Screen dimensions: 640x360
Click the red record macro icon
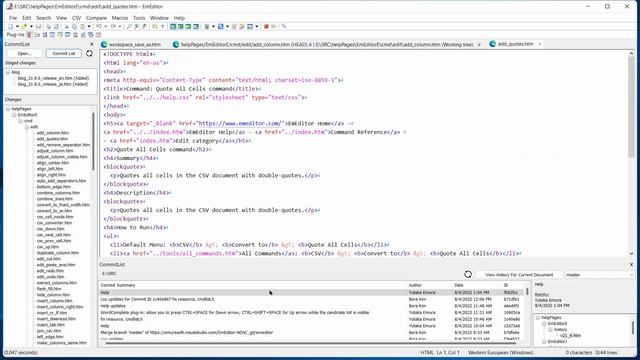coord(266,27)
